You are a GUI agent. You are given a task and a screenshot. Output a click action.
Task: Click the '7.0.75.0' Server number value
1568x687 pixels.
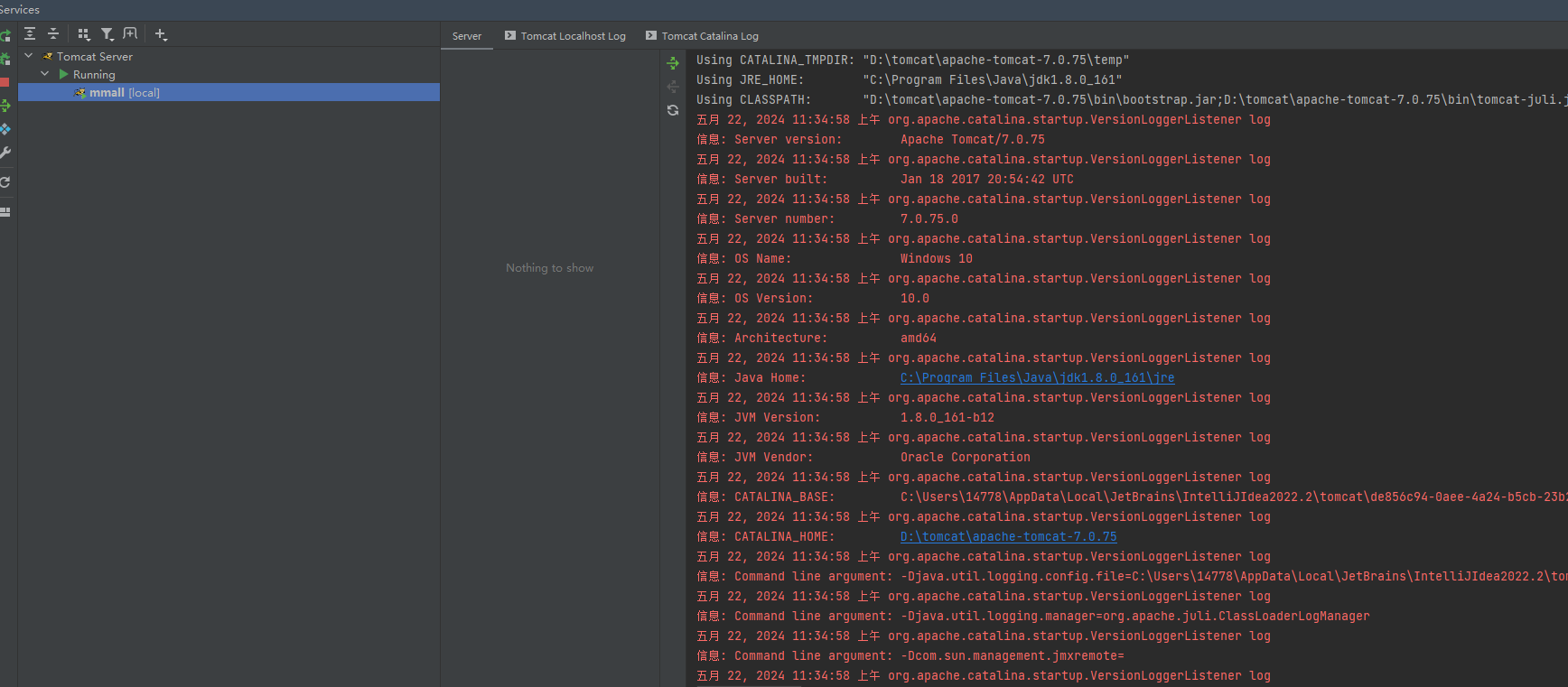[929, 219]
